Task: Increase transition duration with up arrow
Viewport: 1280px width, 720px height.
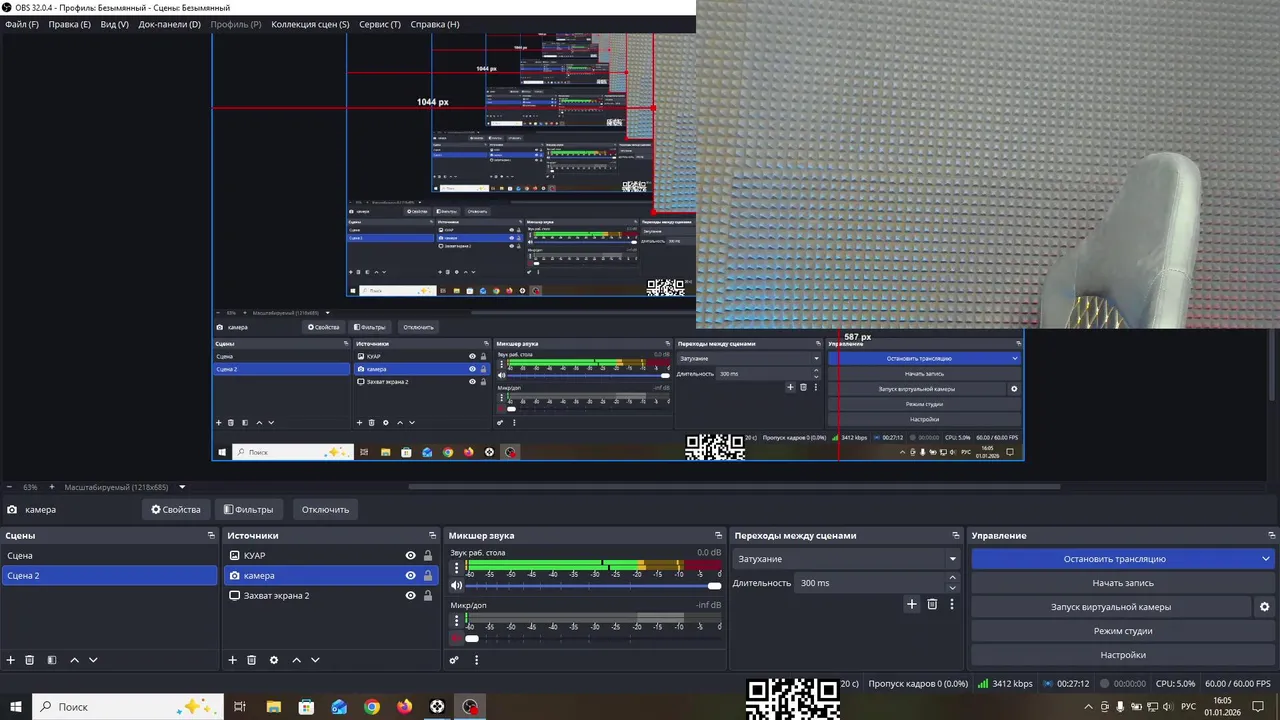Action: click(x=952, y=578)
